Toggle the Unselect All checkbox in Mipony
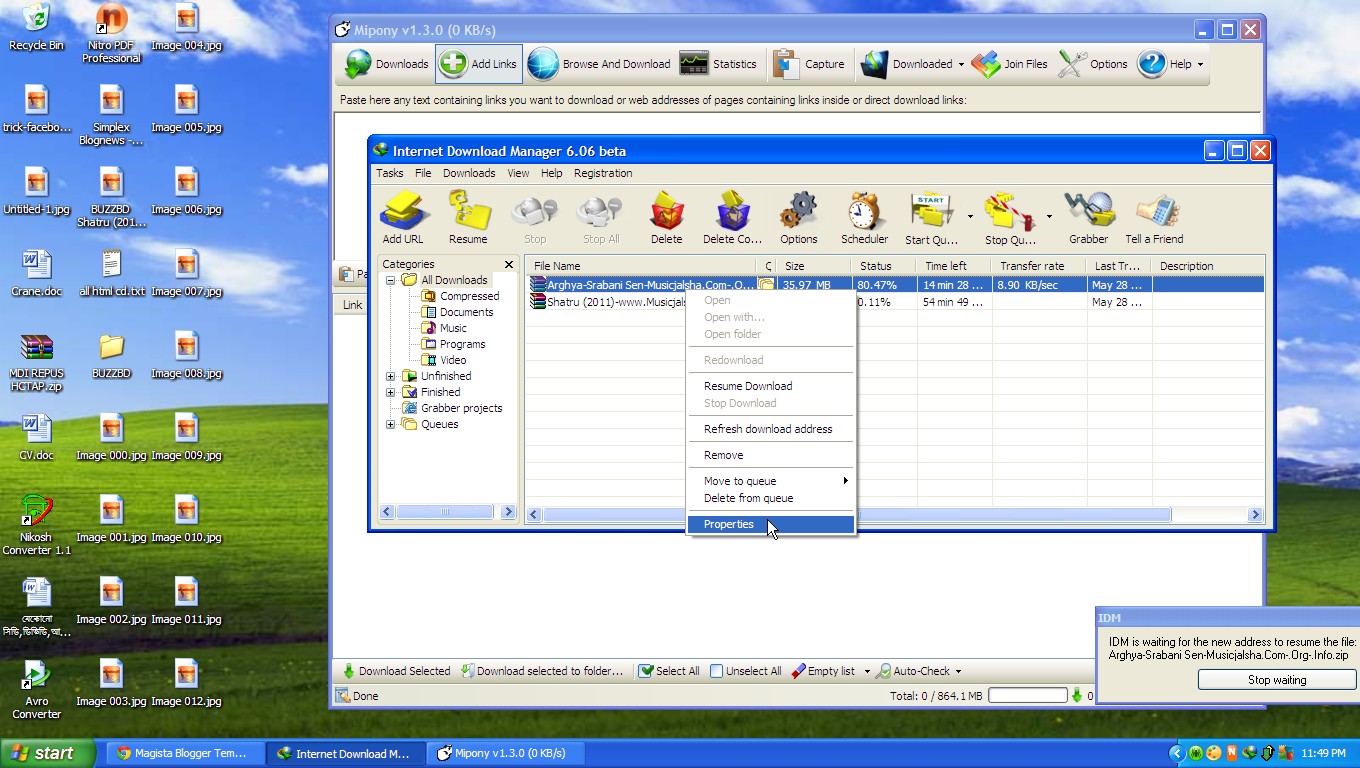 click(x=716, y=671)
